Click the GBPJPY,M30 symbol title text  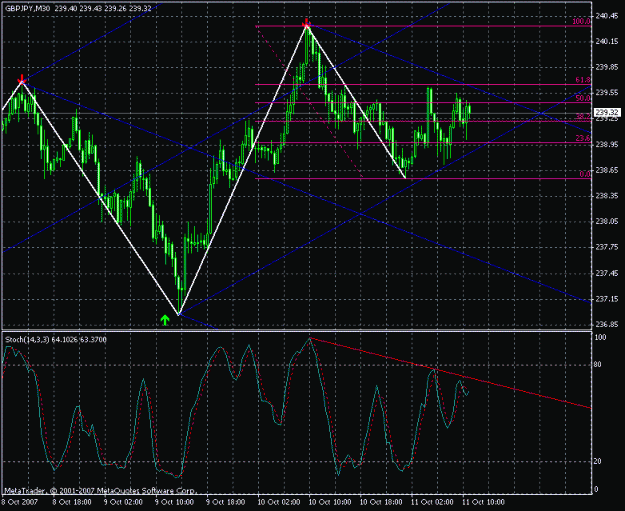(28, 8)
